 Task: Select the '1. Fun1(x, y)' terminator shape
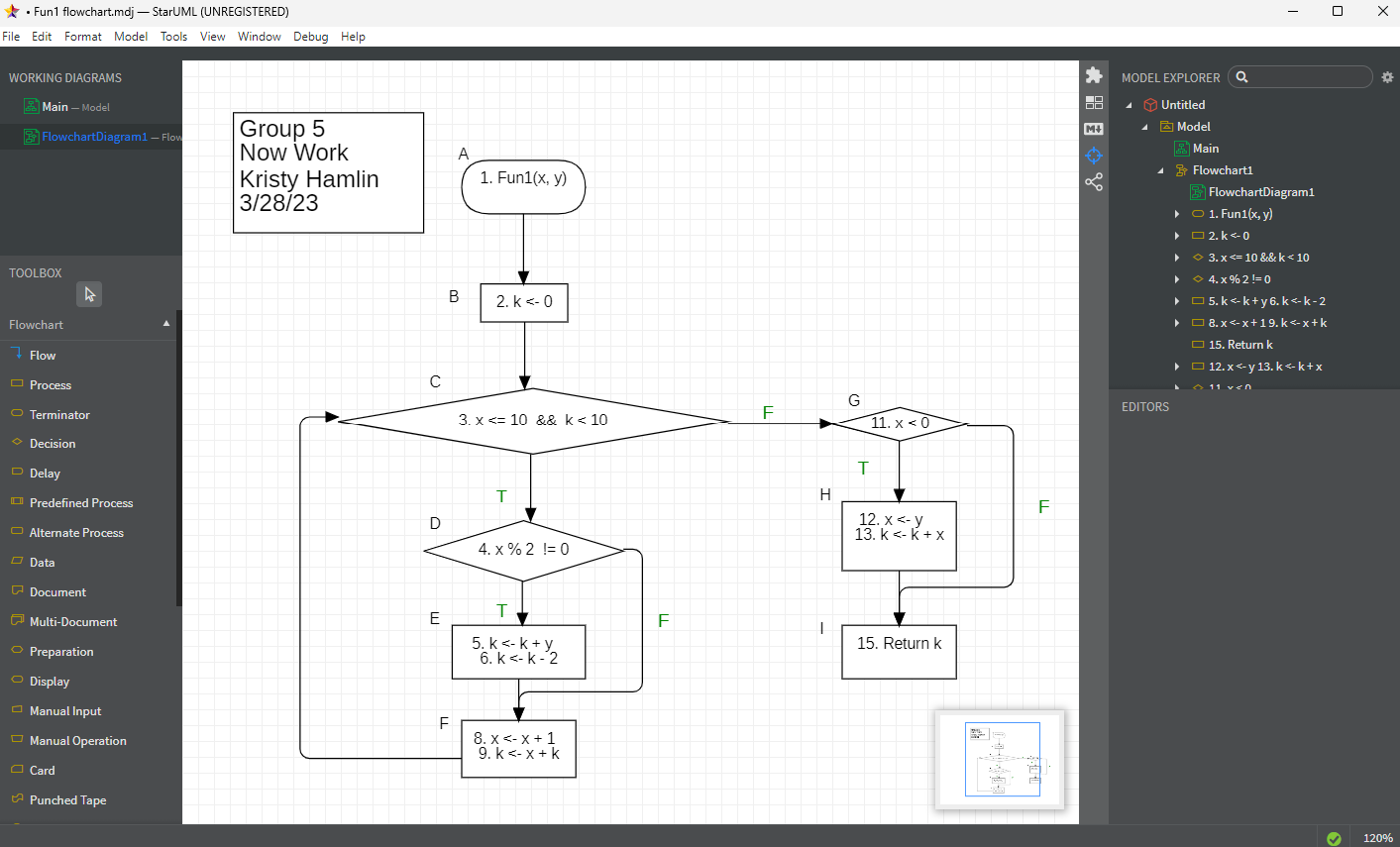click(523, 186)
